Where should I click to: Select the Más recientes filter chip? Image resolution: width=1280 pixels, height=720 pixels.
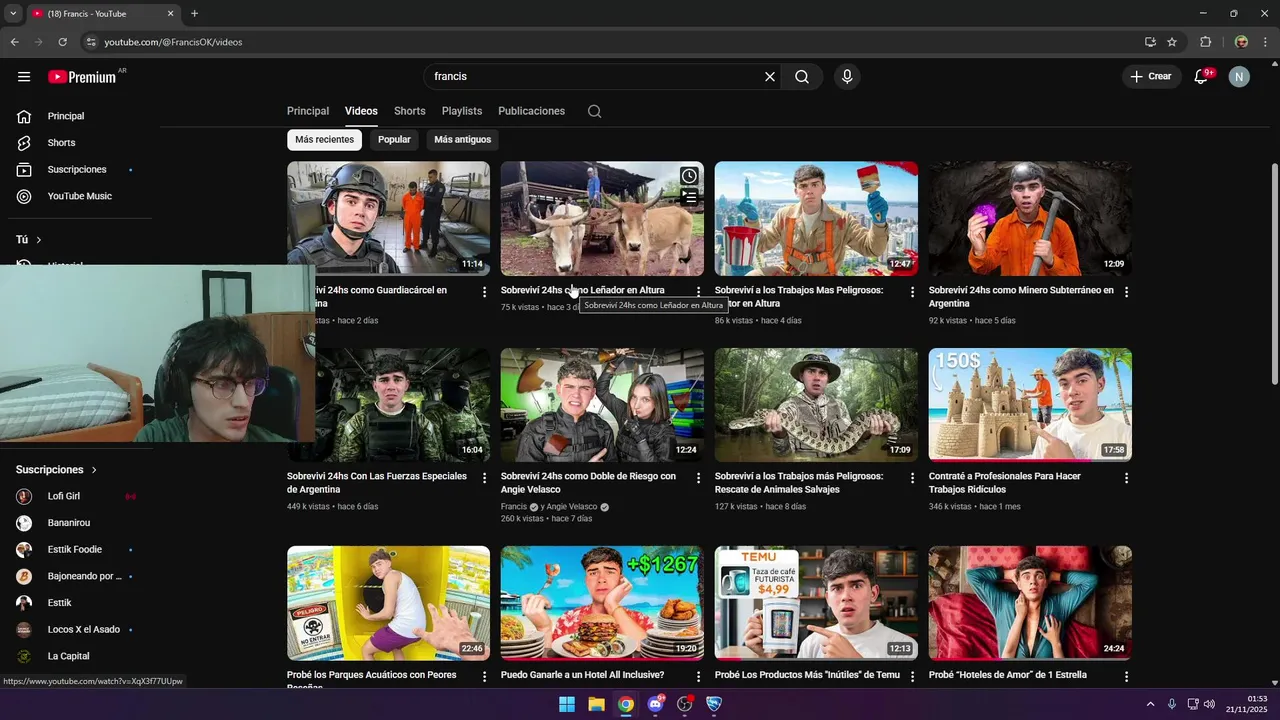324,140
